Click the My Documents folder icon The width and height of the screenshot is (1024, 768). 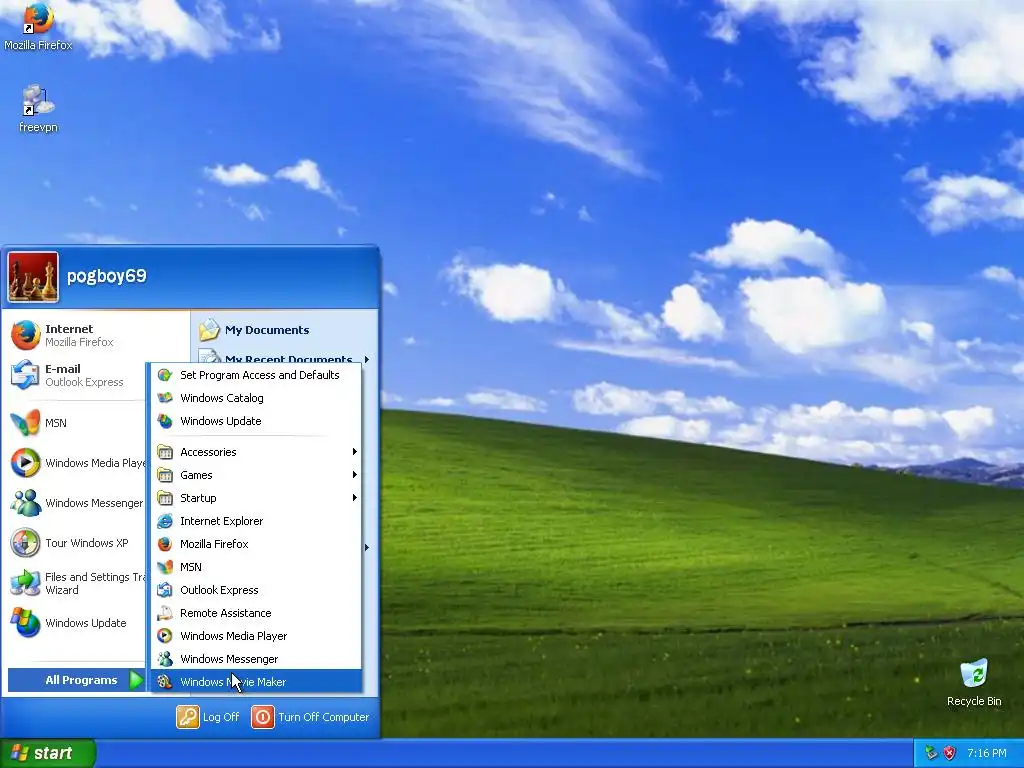coord(209,330)
